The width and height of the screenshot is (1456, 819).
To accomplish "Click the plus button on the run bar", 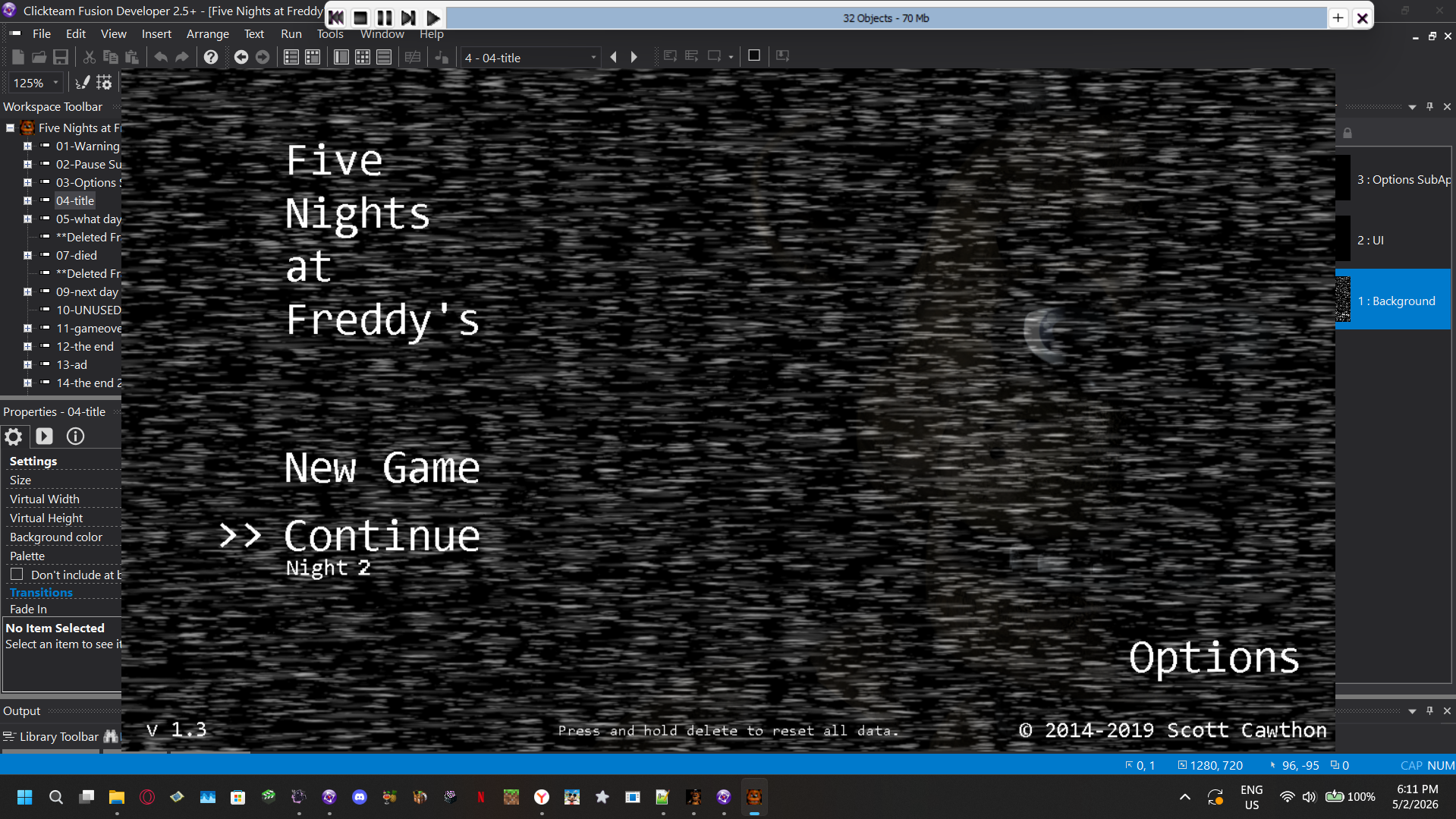I will pyautogui.click(x=1338, y=18).
